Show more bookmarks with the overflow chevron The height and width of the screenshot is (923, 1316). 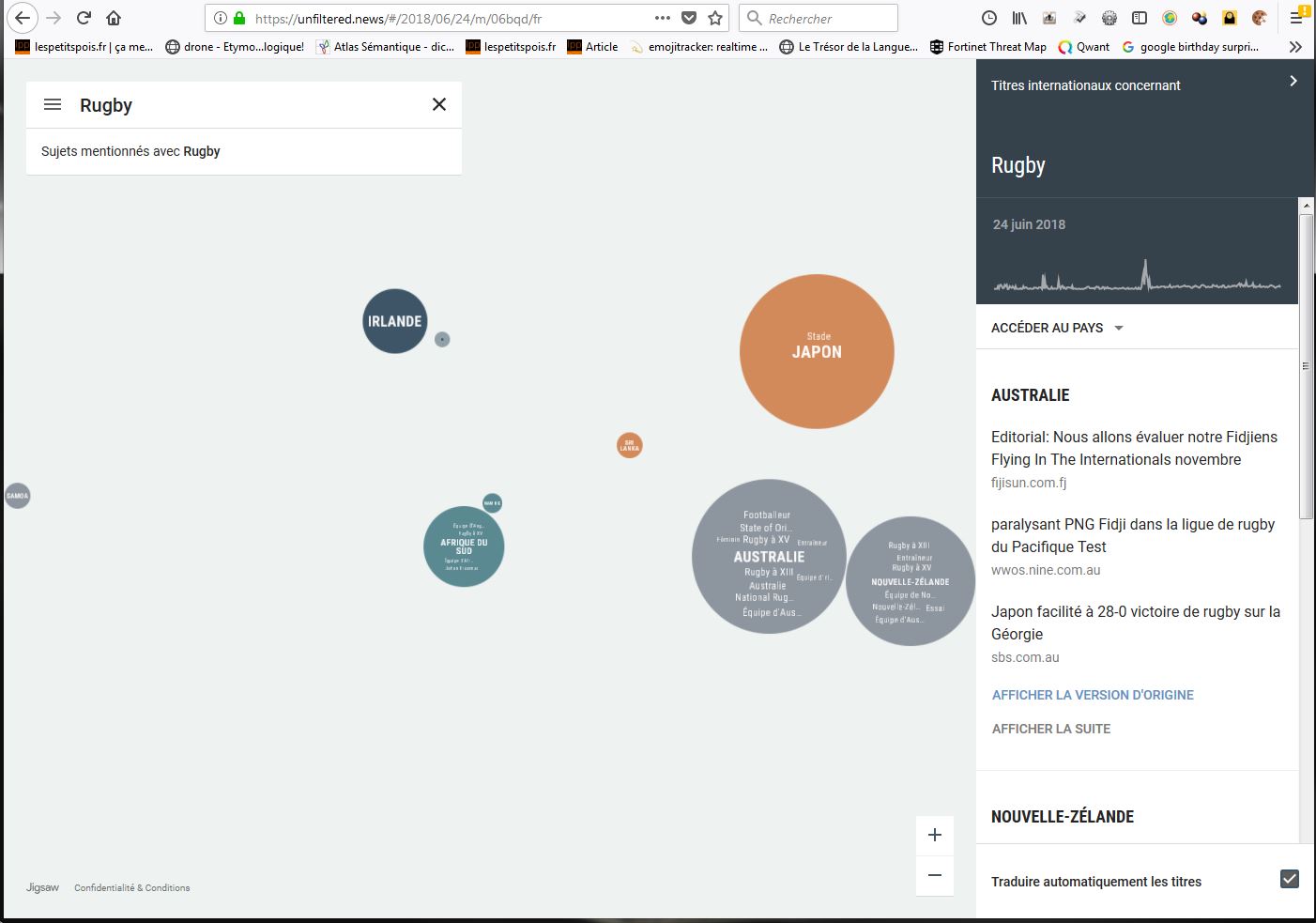point(1295,47)
